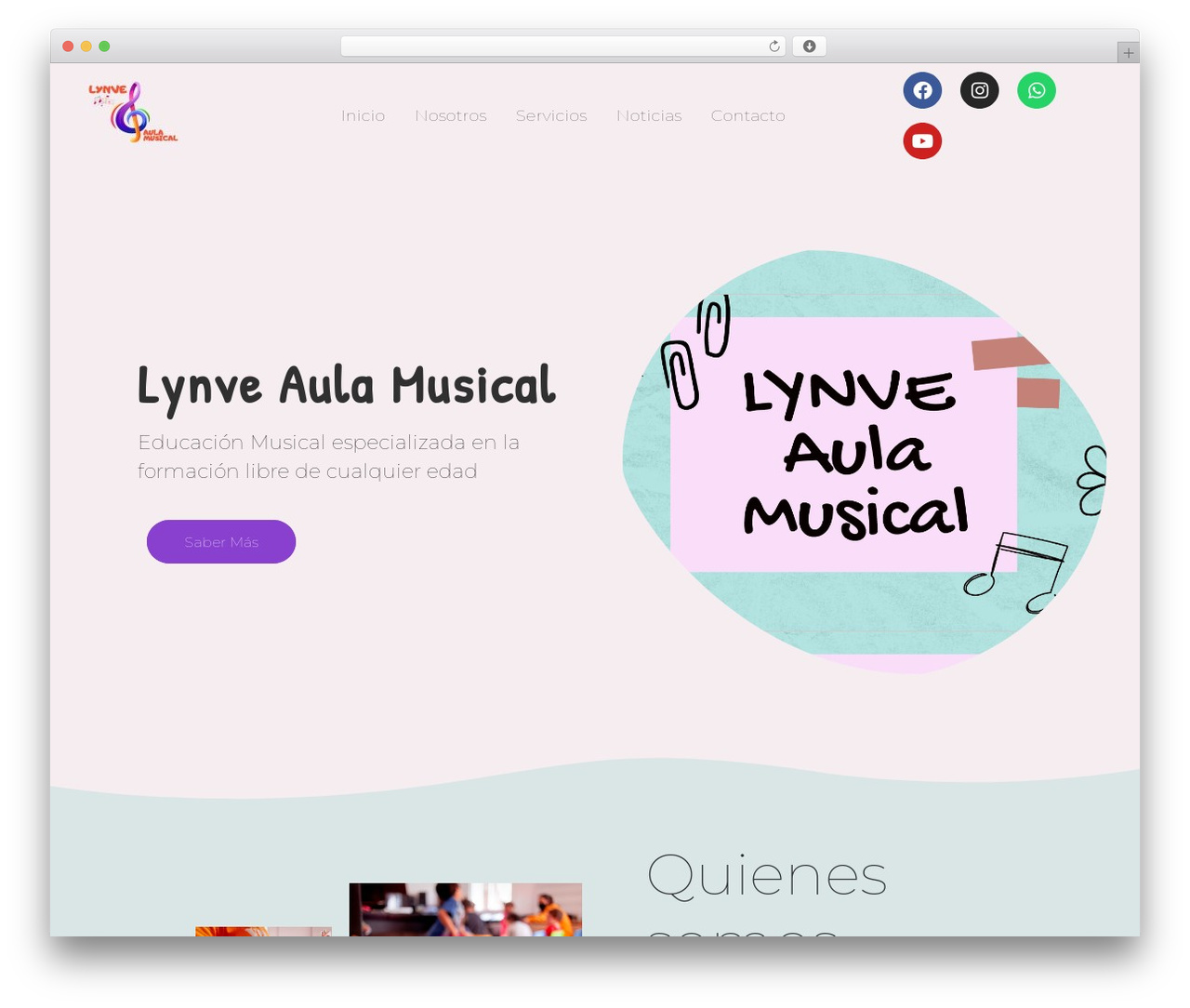Open the Facebook social icon
This screenshot has height=1008, width=1190.
pos(922,90)
